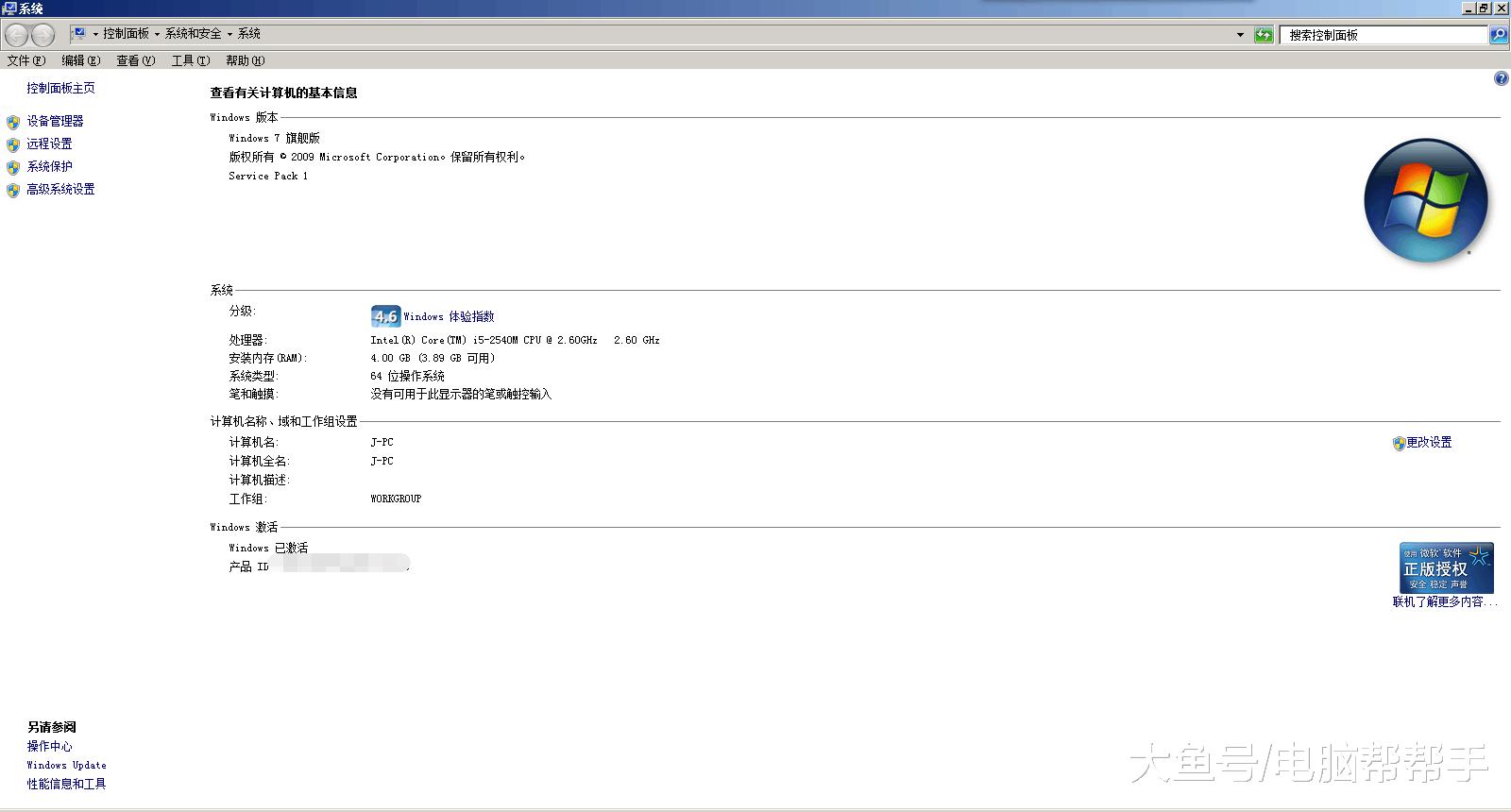Click the shield icon beside 远程设置
Viewport: 1511px width, 812px height.
pos(13,144)
